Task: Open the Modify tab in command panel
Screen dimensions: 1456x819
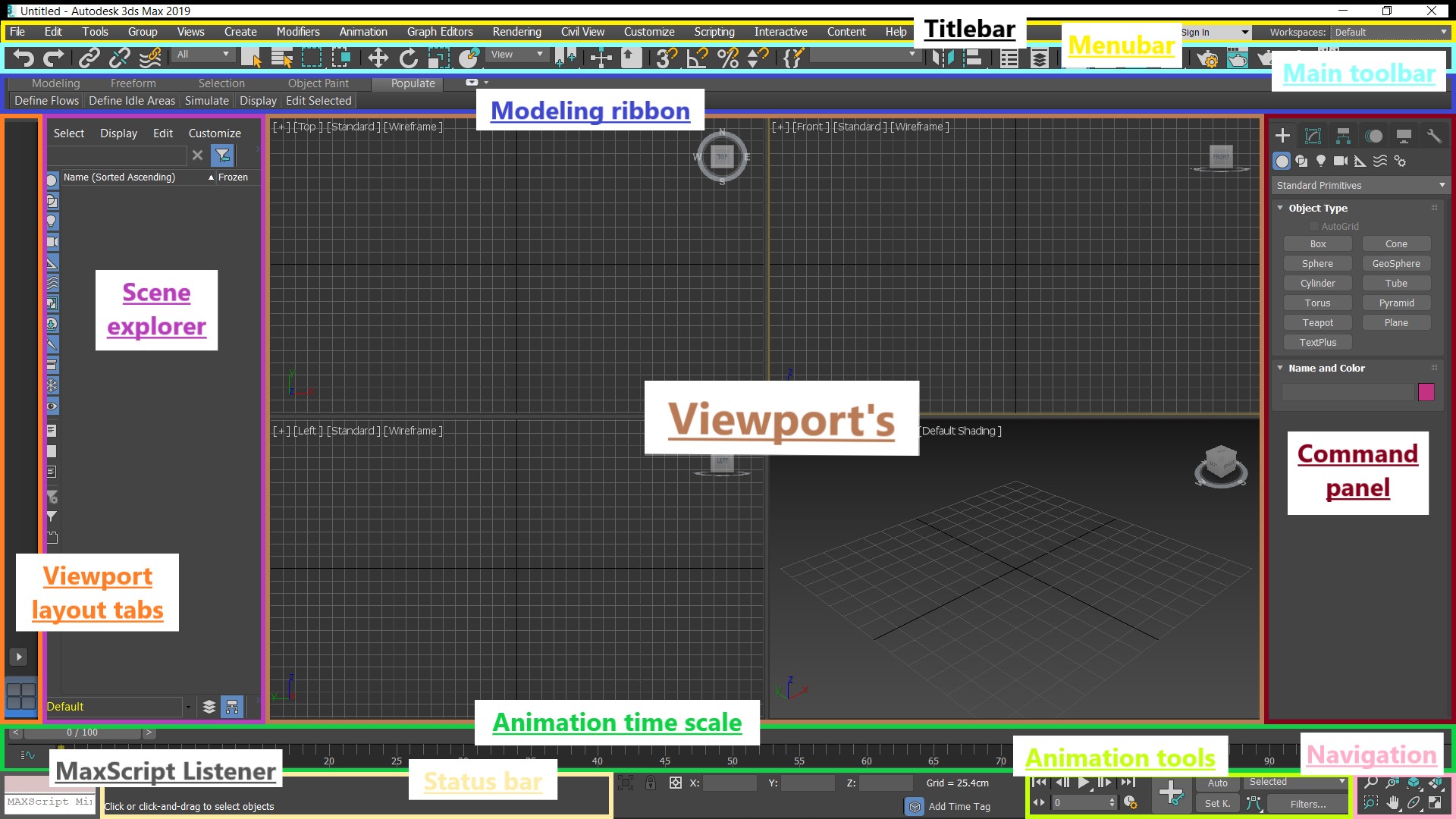Action: pos(1313,136)
